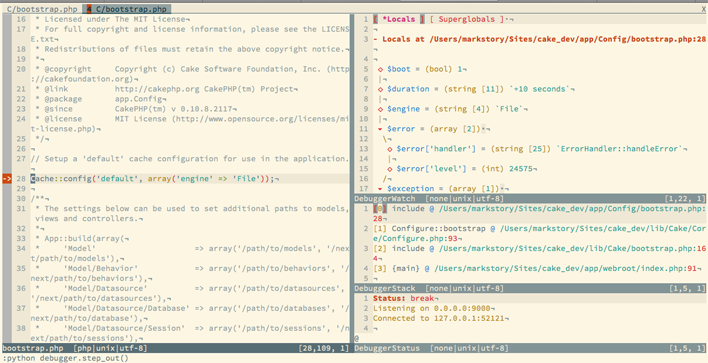Viewport: 708px width, 363px height.
Task: Click the 'Setup a default cache' comment line
Action: (x=190, y=158)
